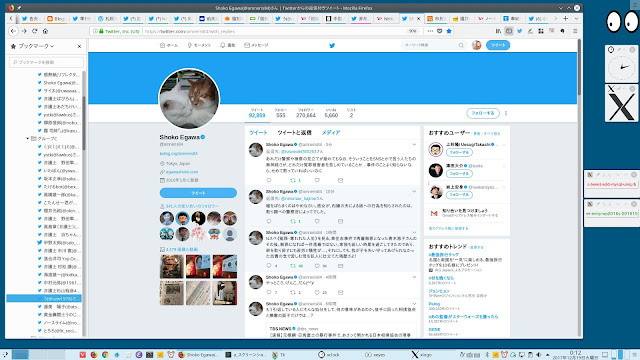This screenshot has width=640, height=360.
Task: Click direct message envelope icon on first tweet
Action: (x=340, y=180)
